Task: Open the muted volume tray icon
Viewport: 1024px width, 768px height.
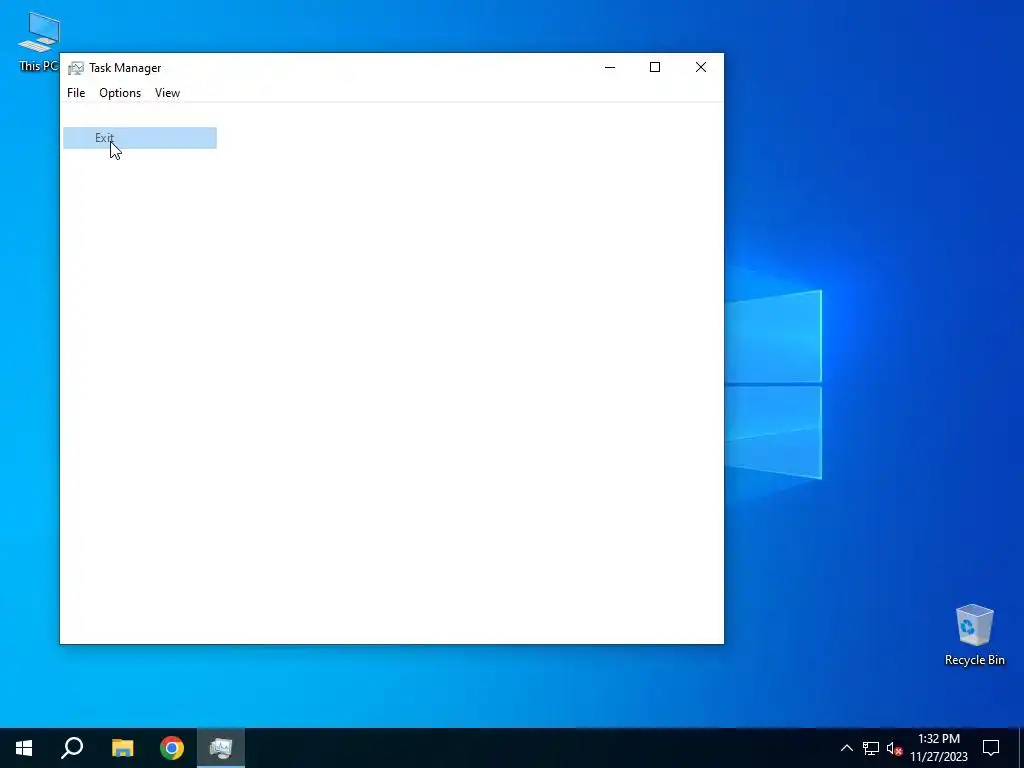Action: point(894,748)
